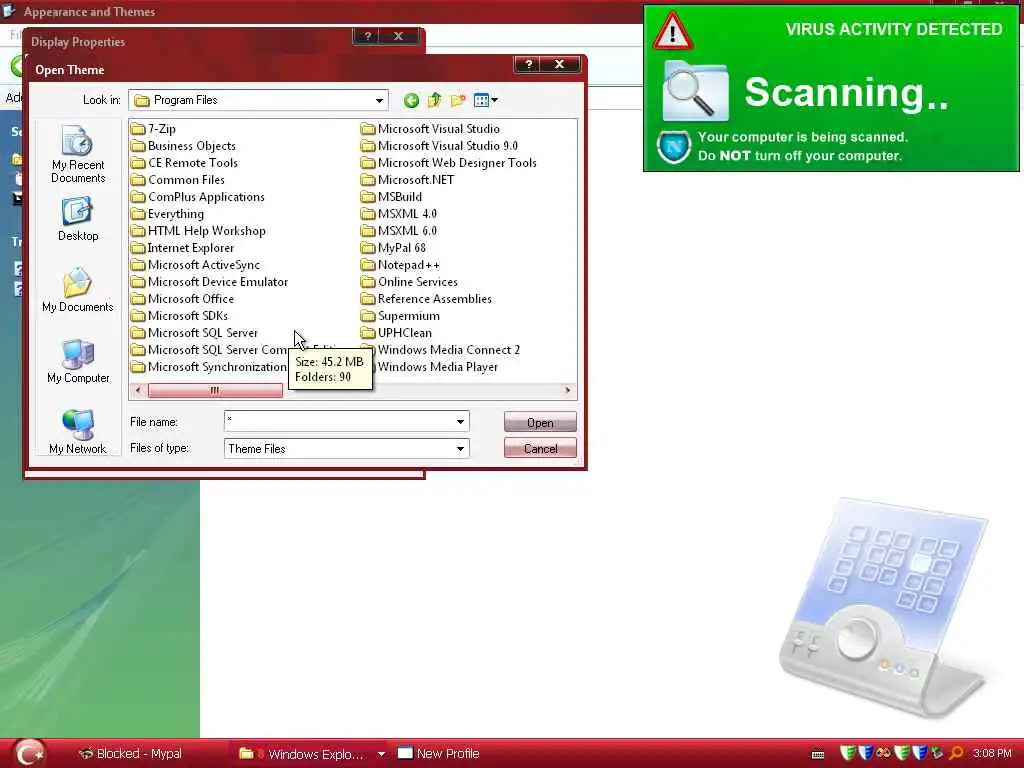Viewport: 1024px width, 768px height.
Task: Go back using the green arrow icon
Action: click(411, 100)
